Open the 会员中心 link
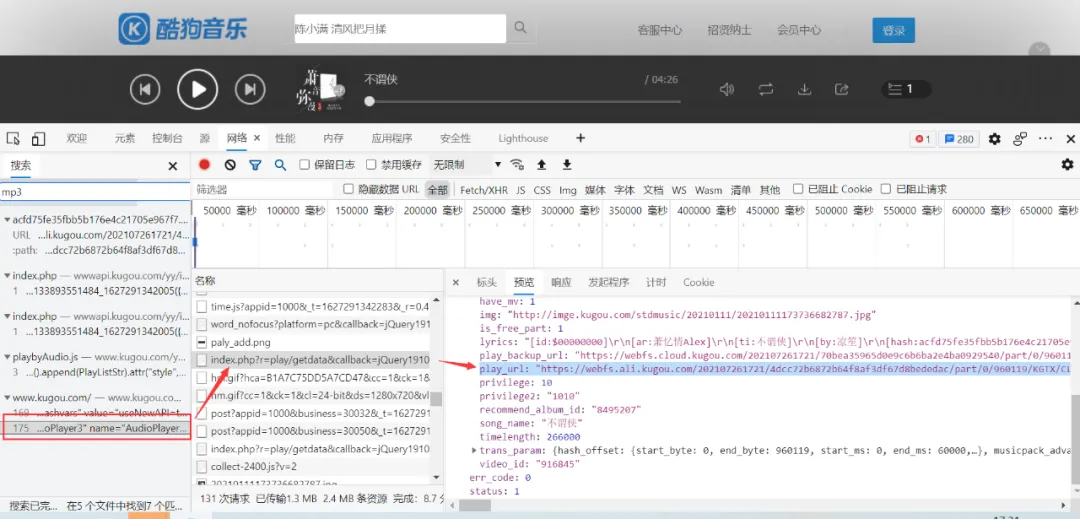 tap(799, 30)
